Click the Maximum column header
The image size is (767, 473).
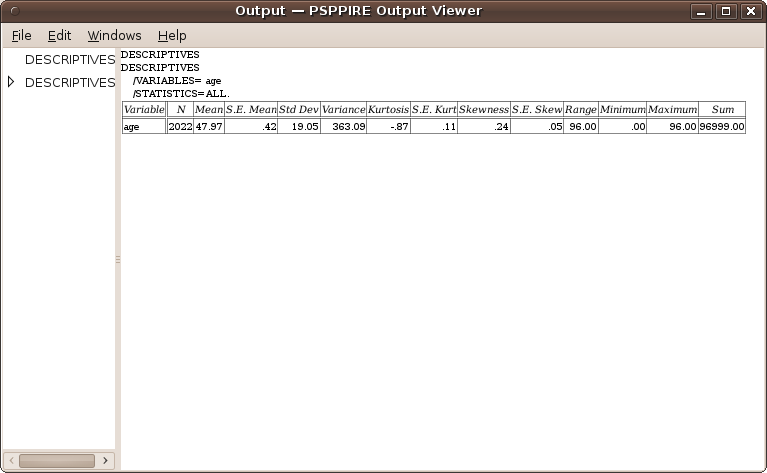coord(673,110)
